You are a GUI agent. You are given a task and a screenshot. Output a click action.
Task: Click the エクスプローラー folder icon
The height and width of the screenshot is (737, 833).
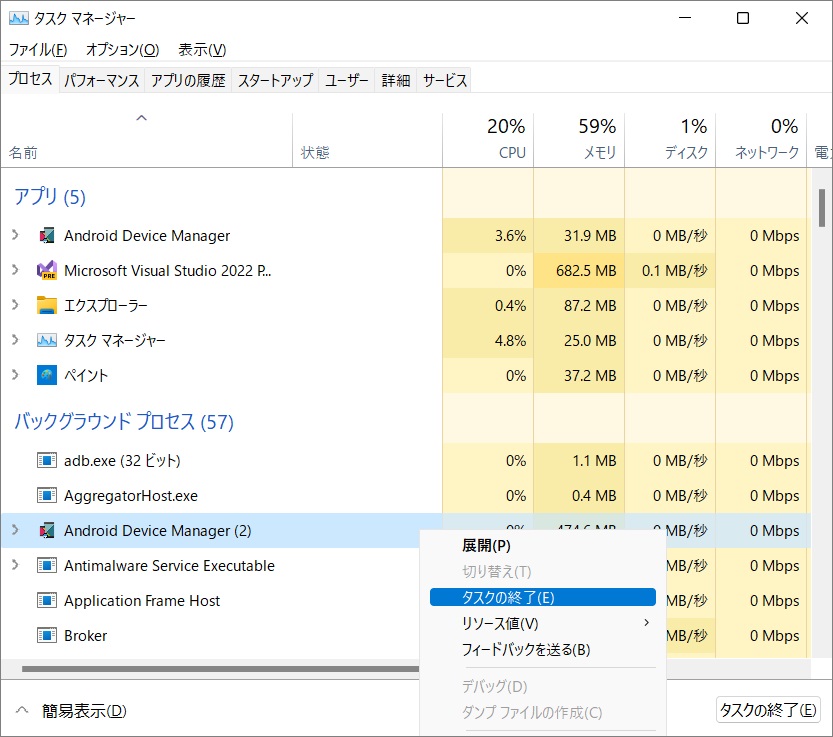click(x=47, y=306)
